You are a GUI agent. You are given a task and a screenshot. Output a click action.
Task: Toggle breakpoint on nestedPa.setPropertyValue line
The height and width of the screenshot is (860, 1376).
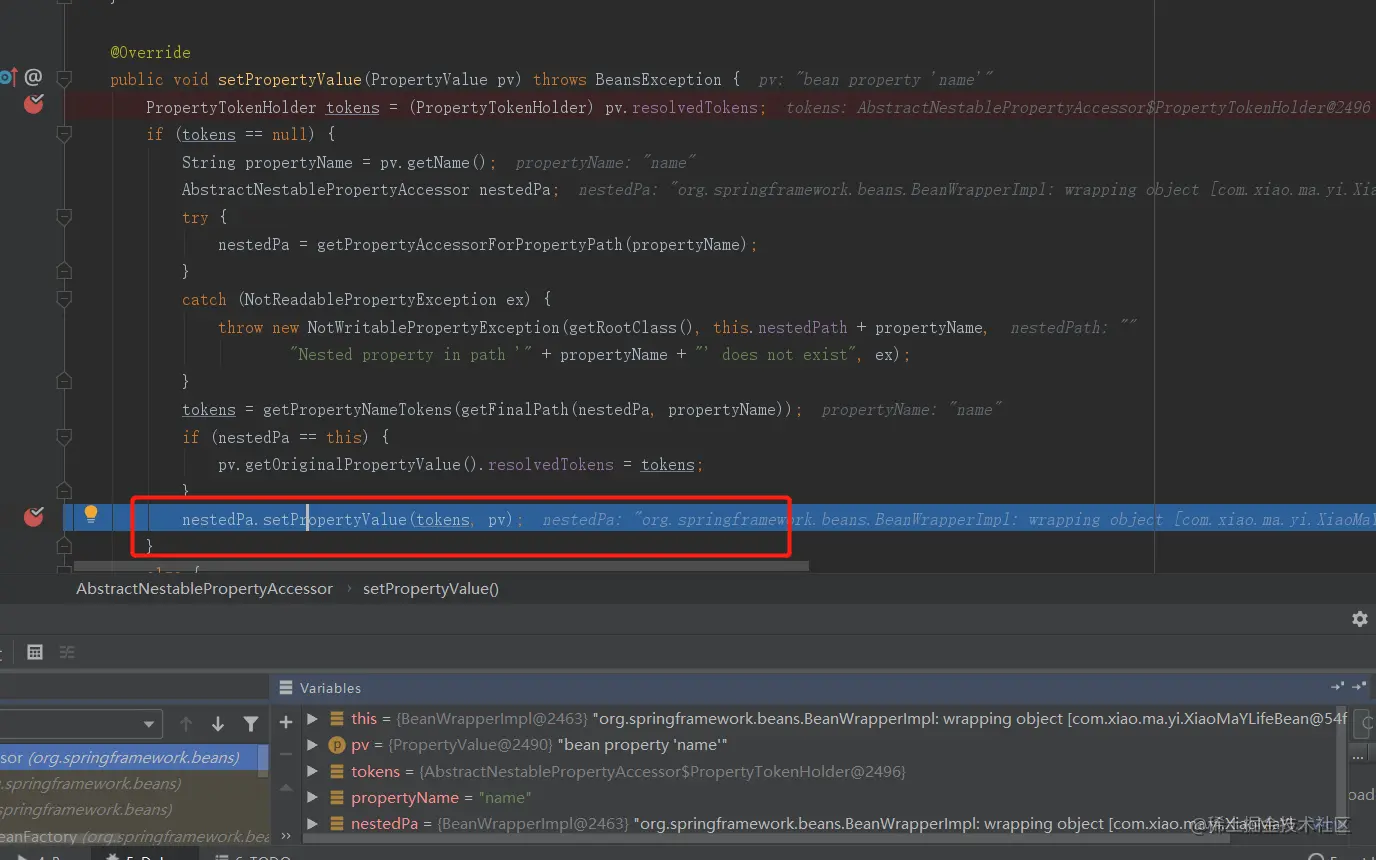(34, 516)
